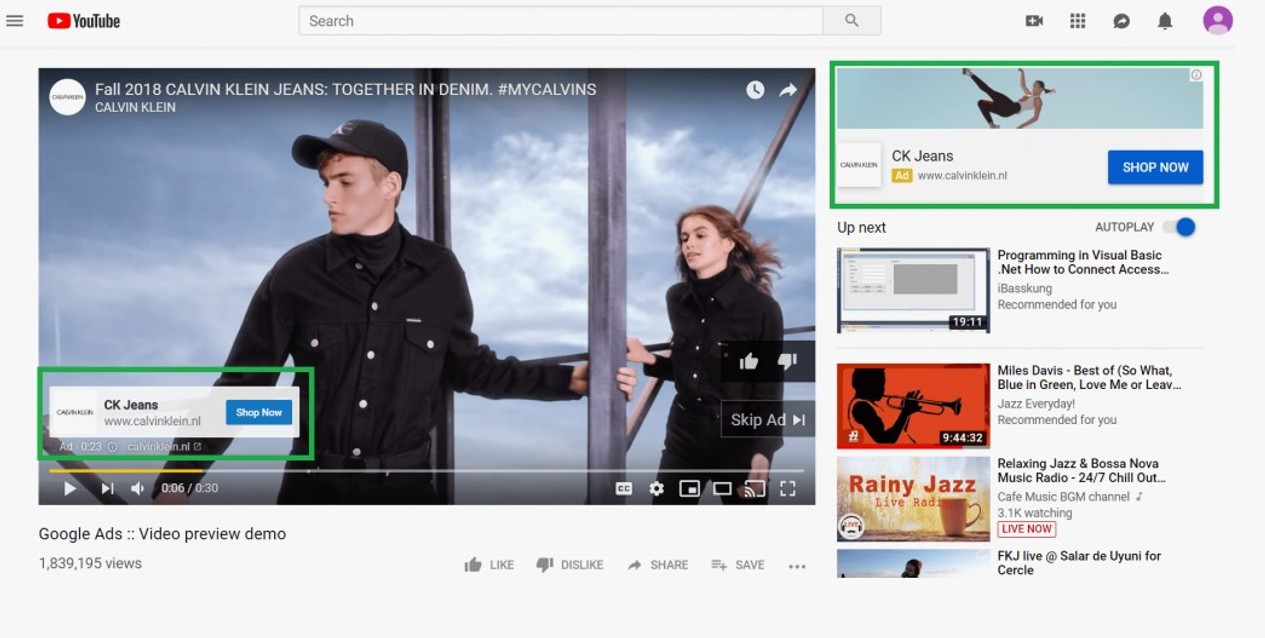
Task: Open the hamburger guide menu
Action: coord(14,21)
